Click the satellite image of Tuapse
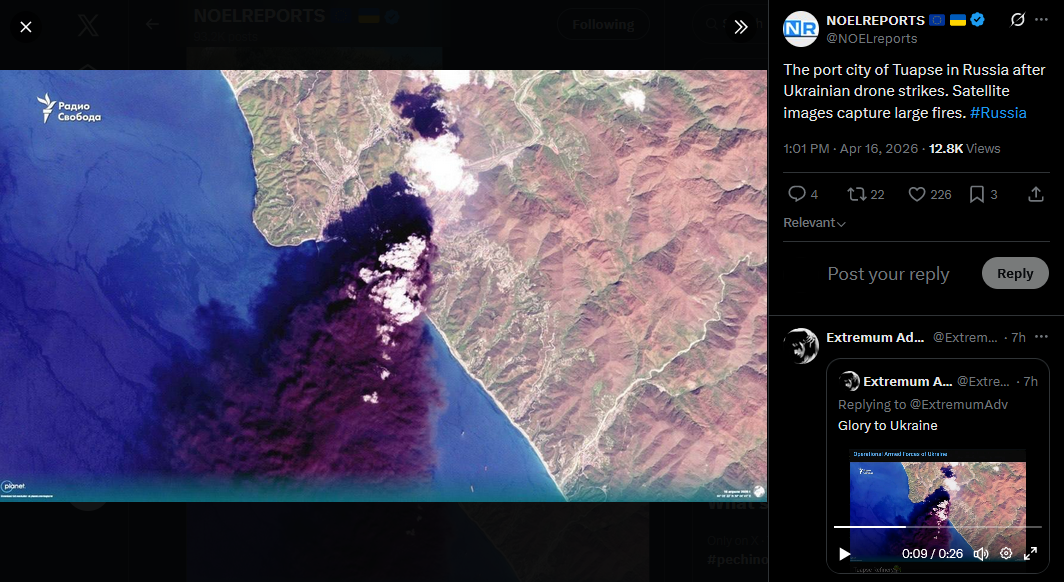The width and height of the screenshot is (1064, 582). (x=383, y=286)
